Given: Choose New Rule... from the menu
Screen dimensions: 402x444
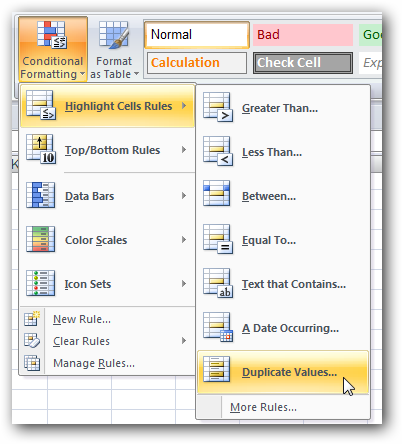Looking at the screenshot, I should click(107, 319).
